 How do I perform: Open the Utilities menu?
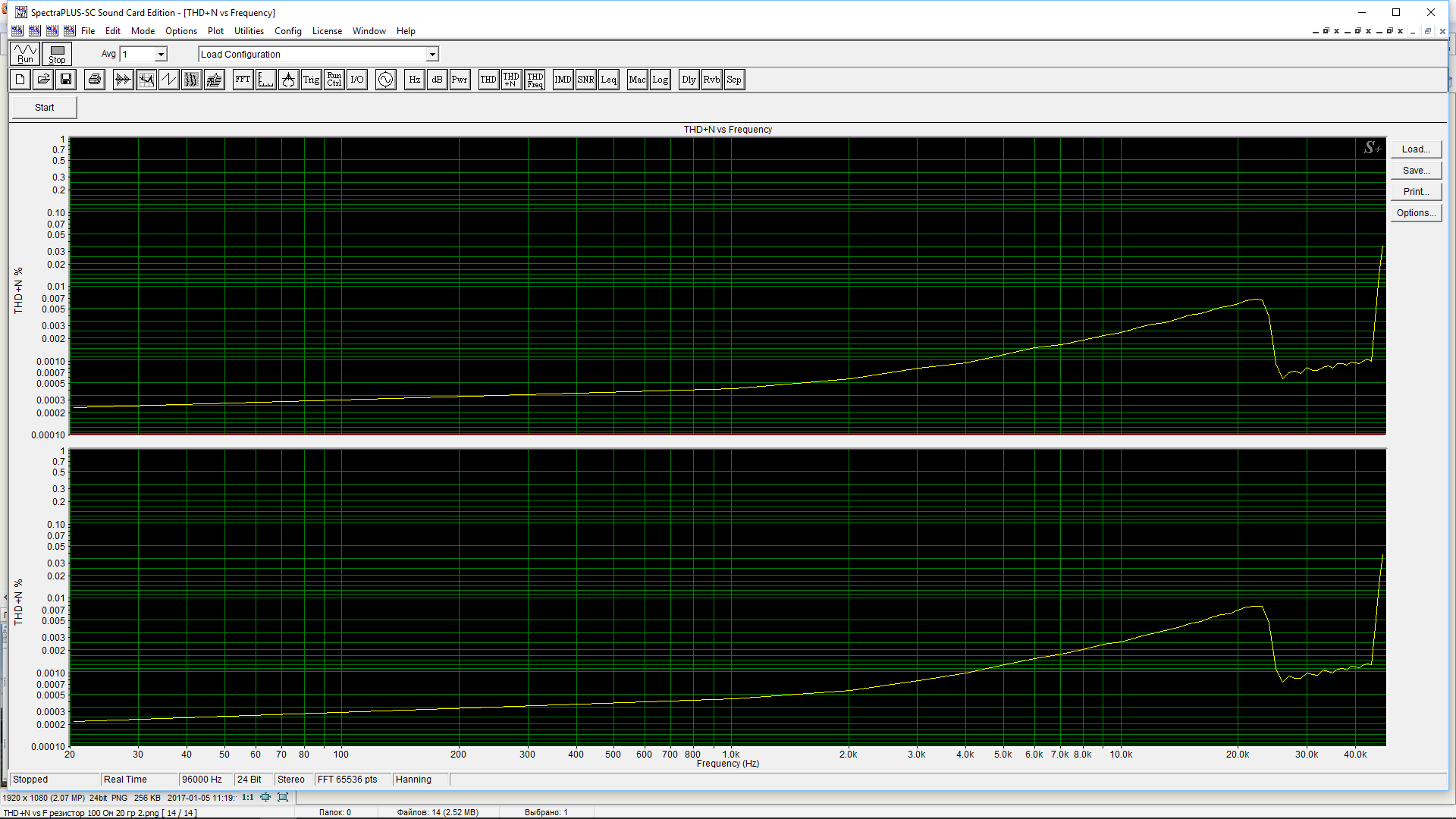(x=249, y=31)
